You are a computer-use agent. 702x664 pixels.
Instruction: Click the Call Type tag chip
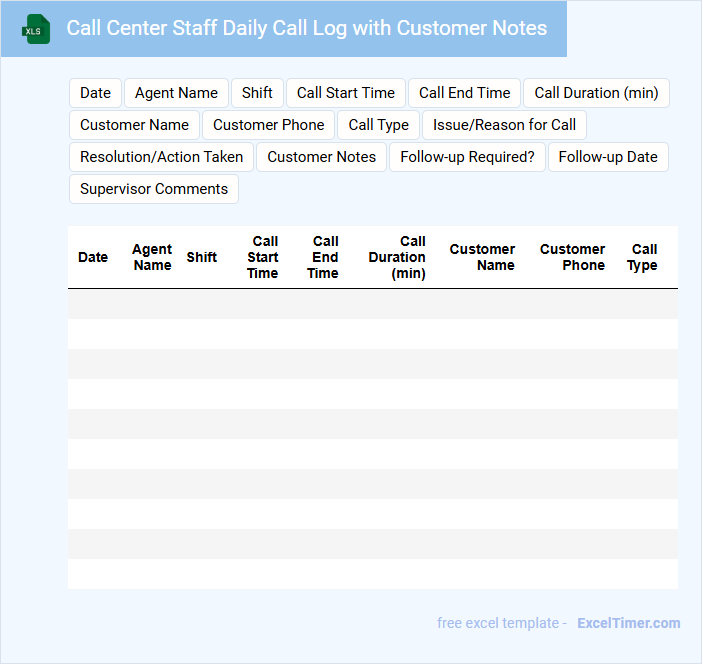click(x=378, y=125)
